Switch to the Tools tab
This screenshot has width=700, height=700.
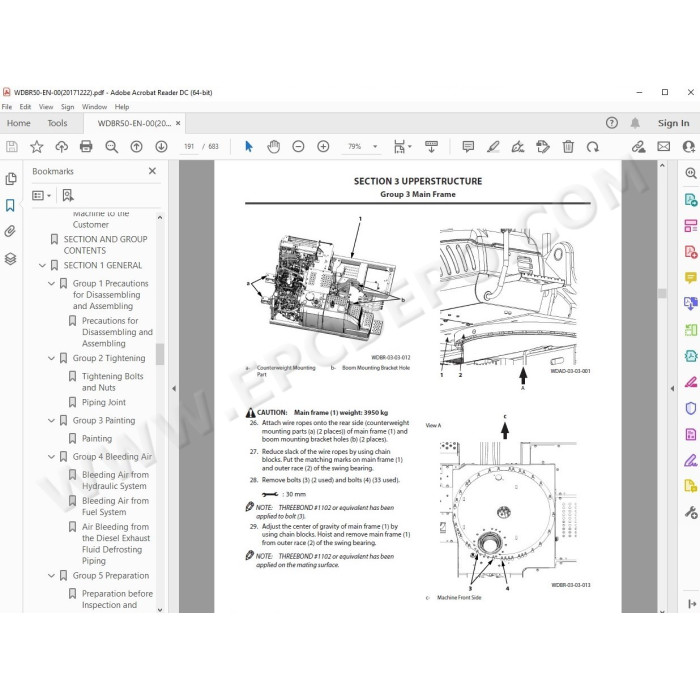[57, 123]
